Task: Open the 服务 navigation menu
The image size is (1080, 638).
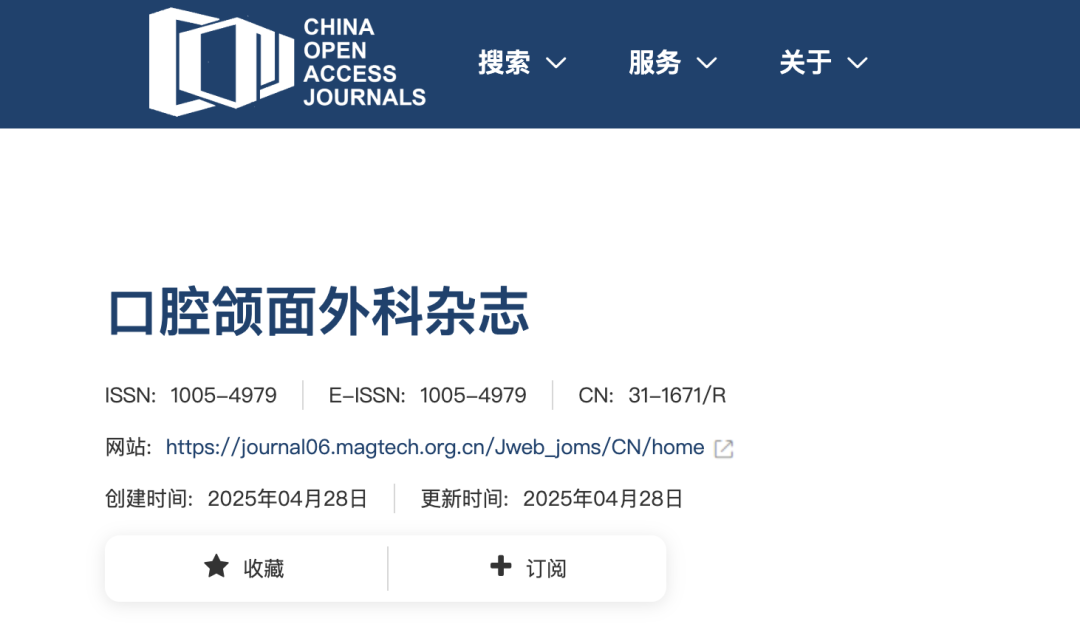Action: (x=655, y=63)
